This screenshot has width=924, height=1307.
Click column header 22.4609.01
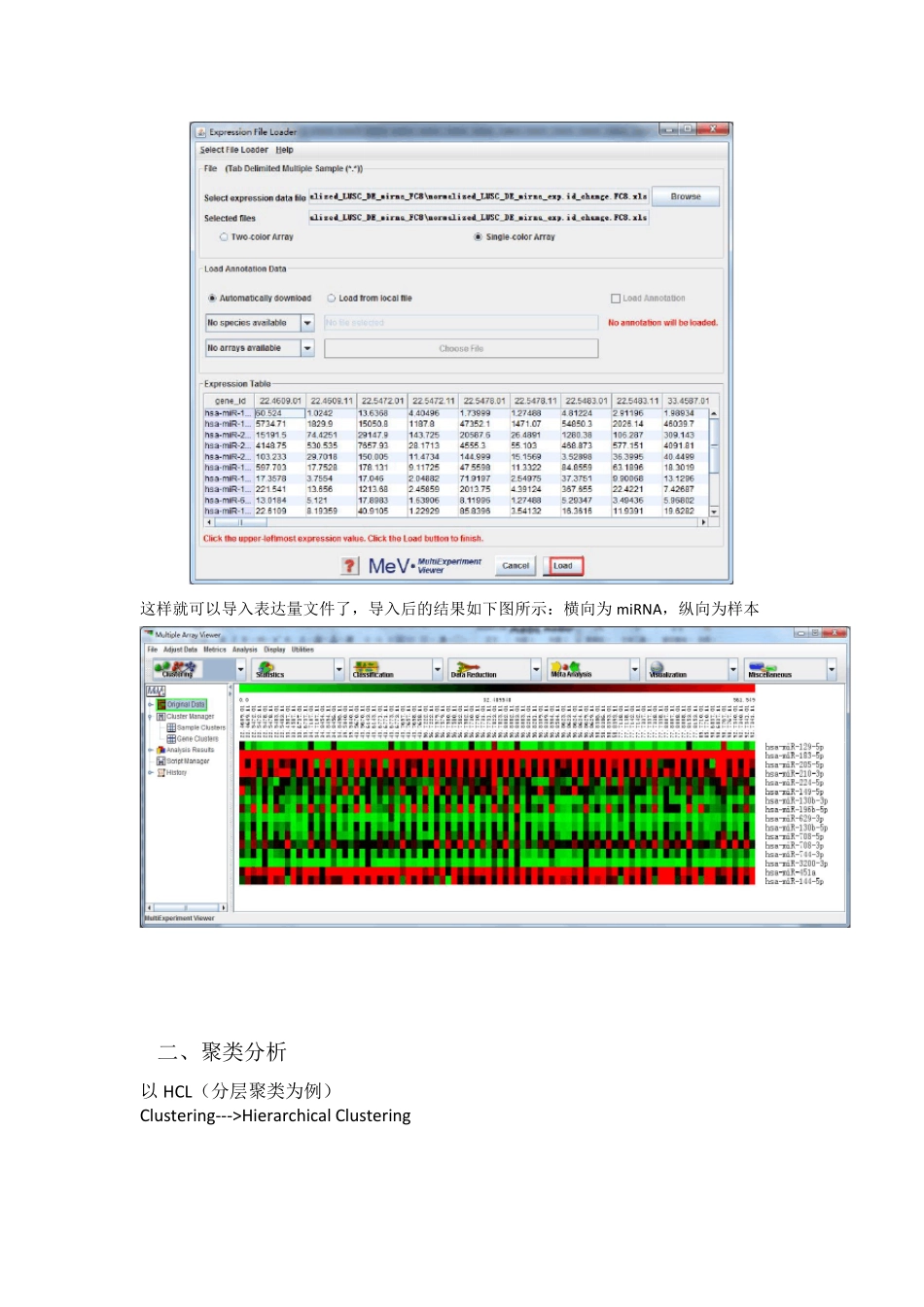coord(279,401)
